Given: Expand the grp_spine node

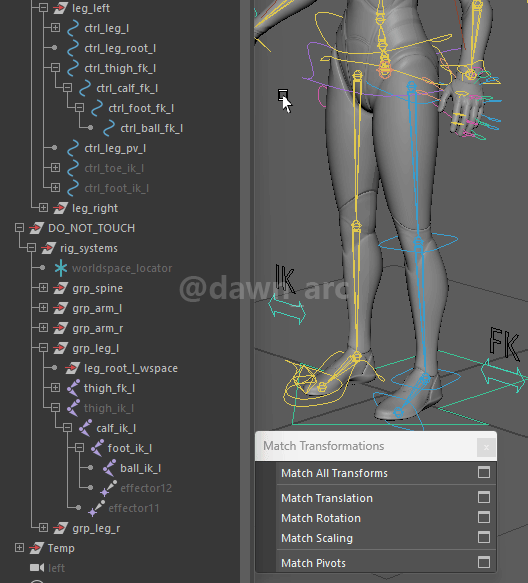Looking at the screenshot, I should point(43,288).
